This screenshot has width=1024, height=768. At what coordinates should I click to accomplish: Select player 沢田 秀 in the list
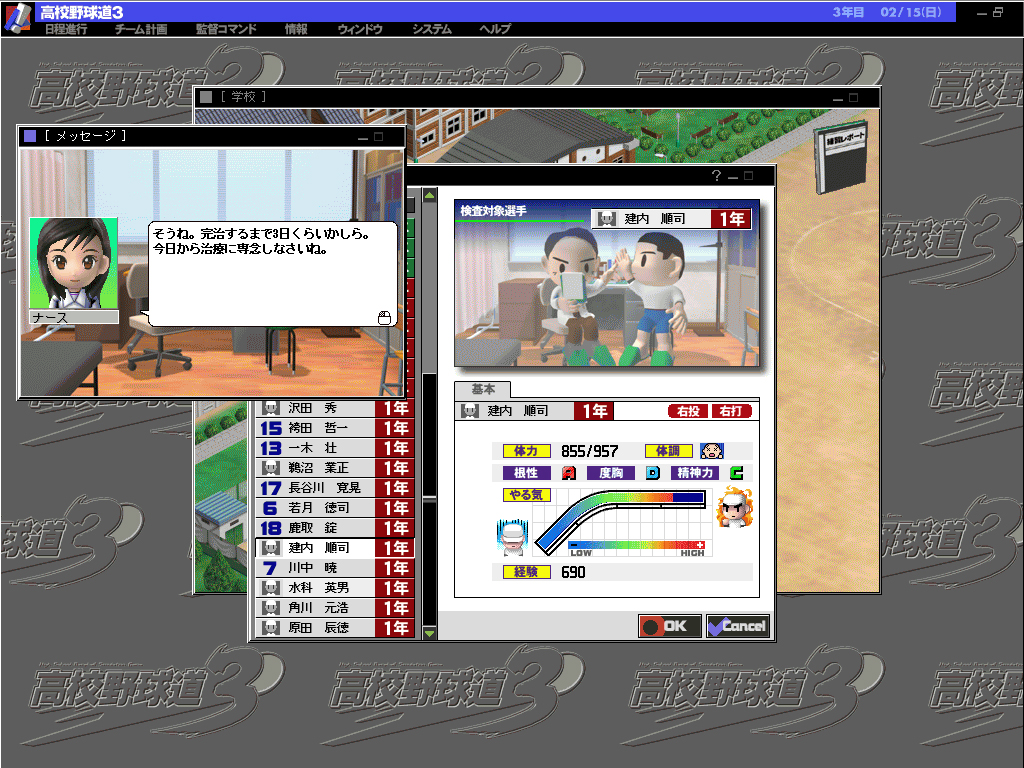[334, 408]
